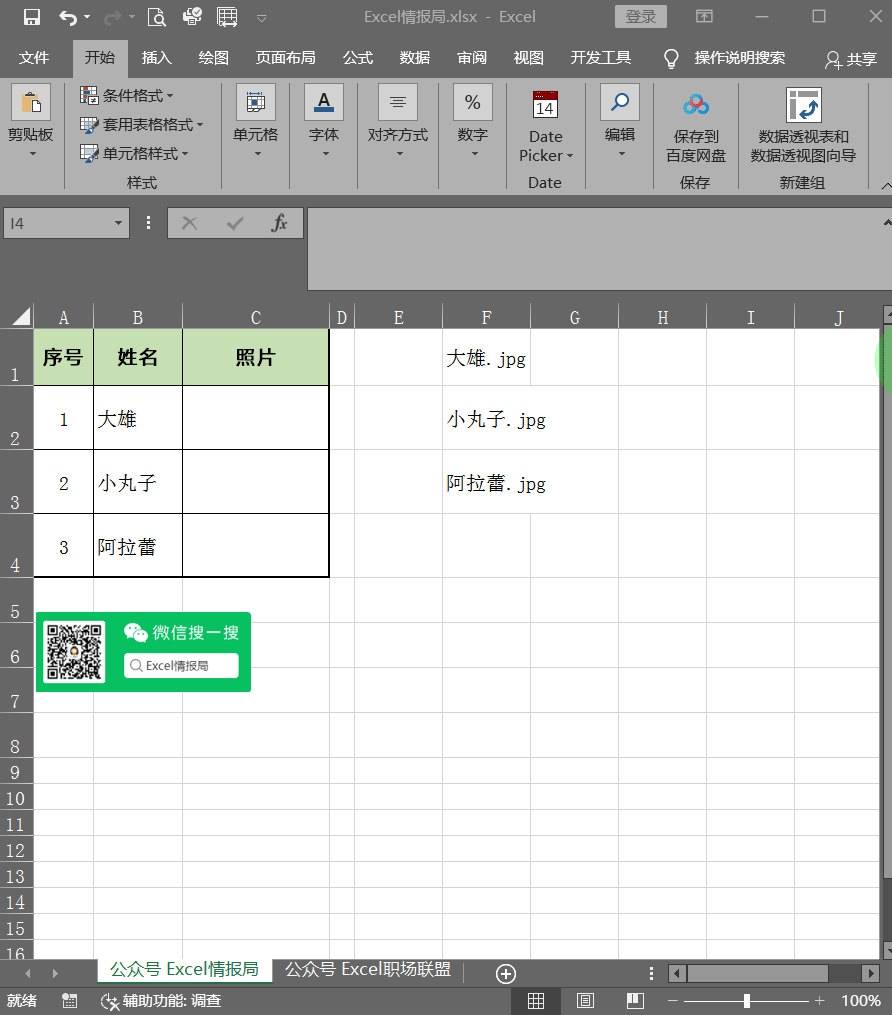Open the Name Box dropdown arrow

pos(118,223)
